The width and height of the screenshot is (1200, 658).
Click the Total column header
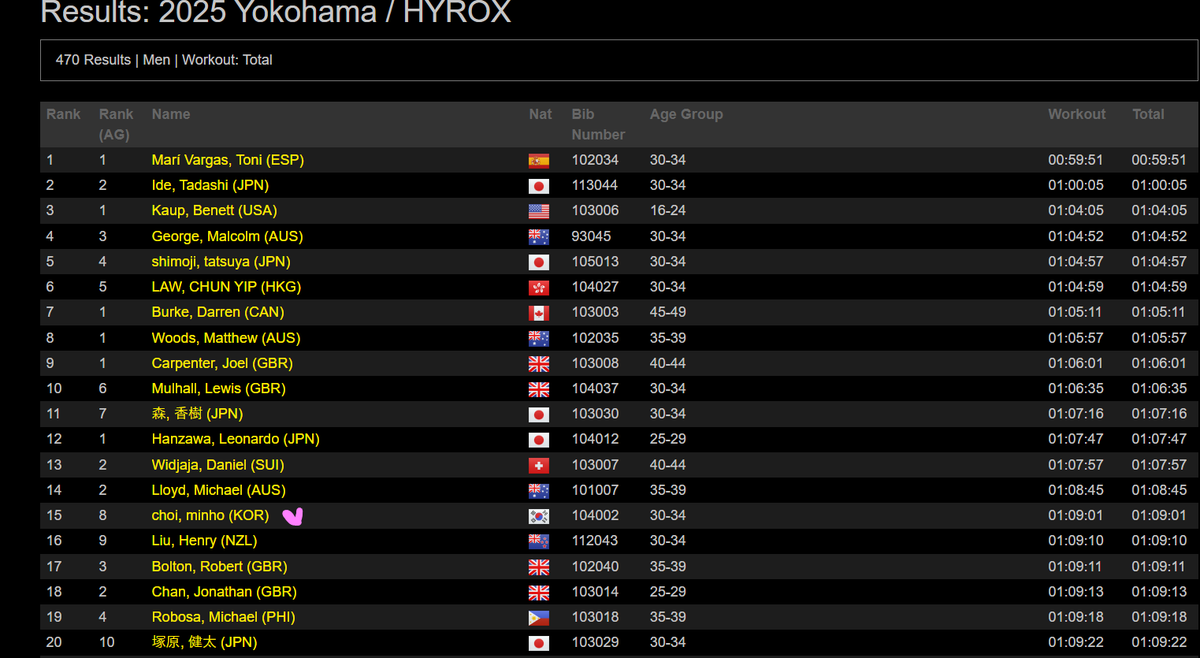pyautogui.click(x=1148, y=114)
